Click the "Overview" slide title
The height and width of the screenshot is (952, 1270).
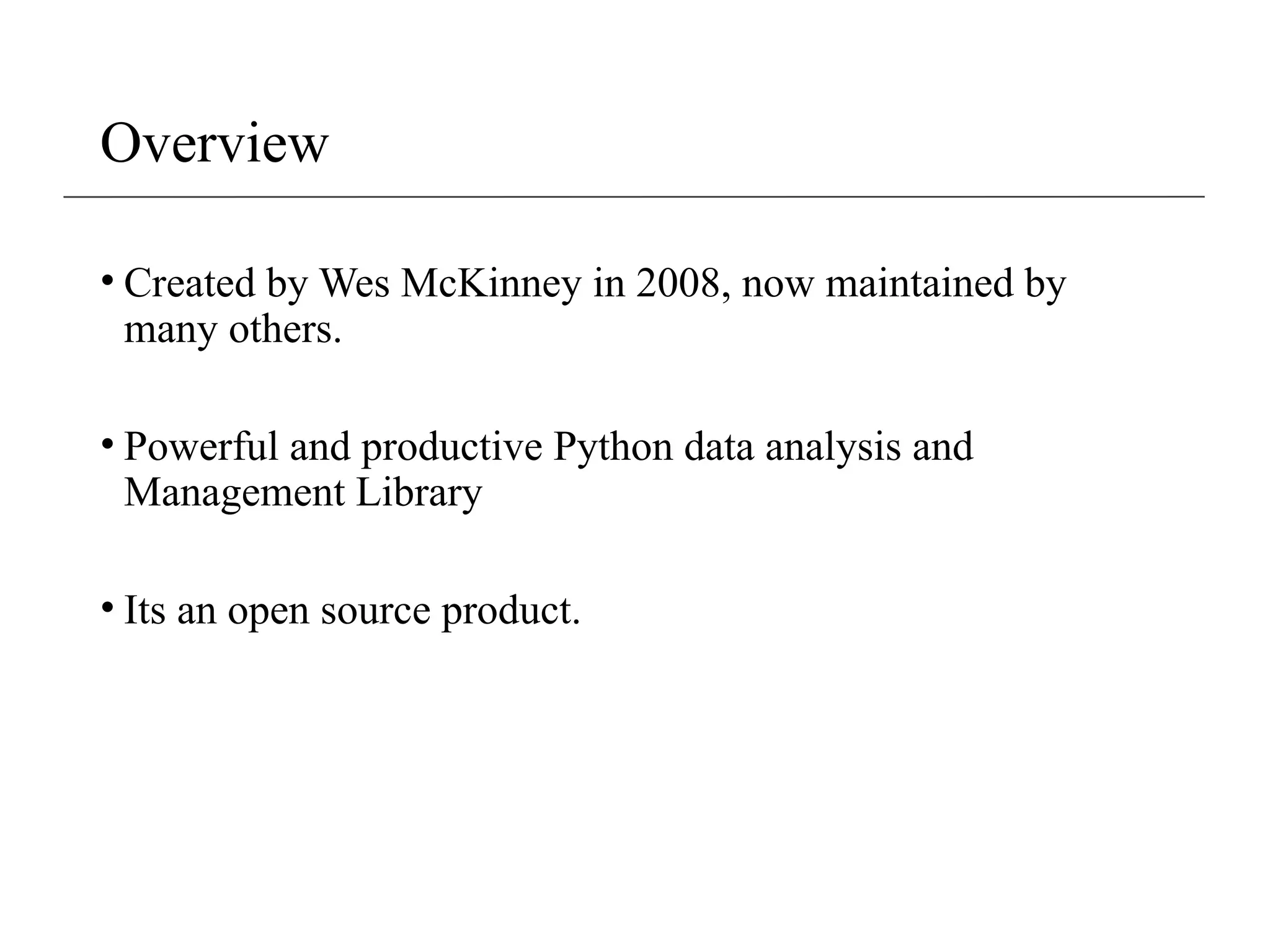click(215, 143)
